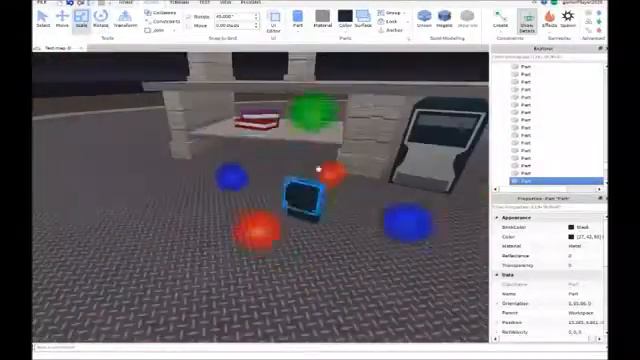The height and width of the screenshot is (360, 640).
Task: Click the BrickColor black swatch
Action: [571, 227]
